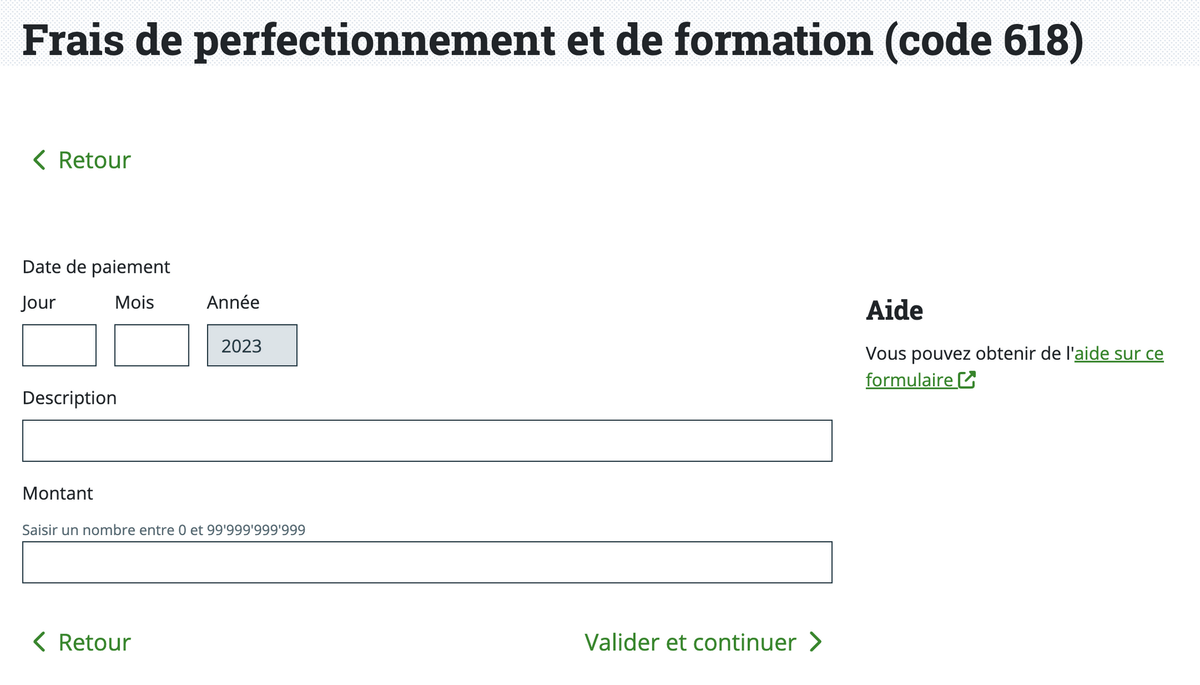The image size is (1200, 685).
Task: Click the hint text about 99'999'999'999
Action: pyautogui.click(x=165, y=529)
